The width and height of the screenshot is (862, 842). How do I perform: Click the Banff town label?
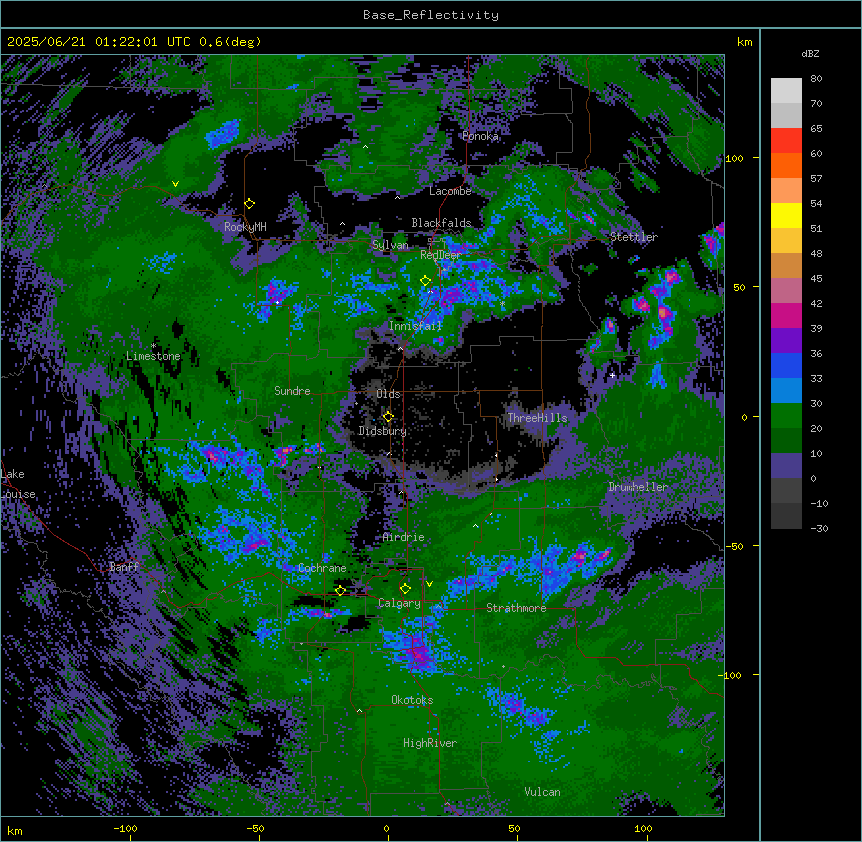(124, 567)
